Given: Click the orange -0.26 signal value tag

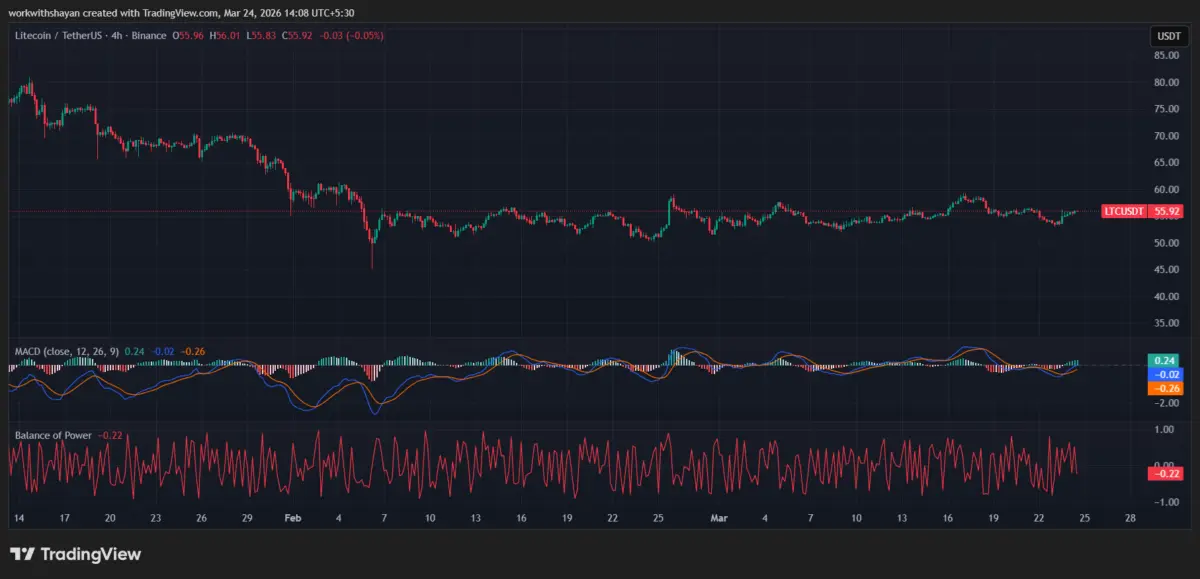Looking at the screenshot, I should click(1164, 388).
